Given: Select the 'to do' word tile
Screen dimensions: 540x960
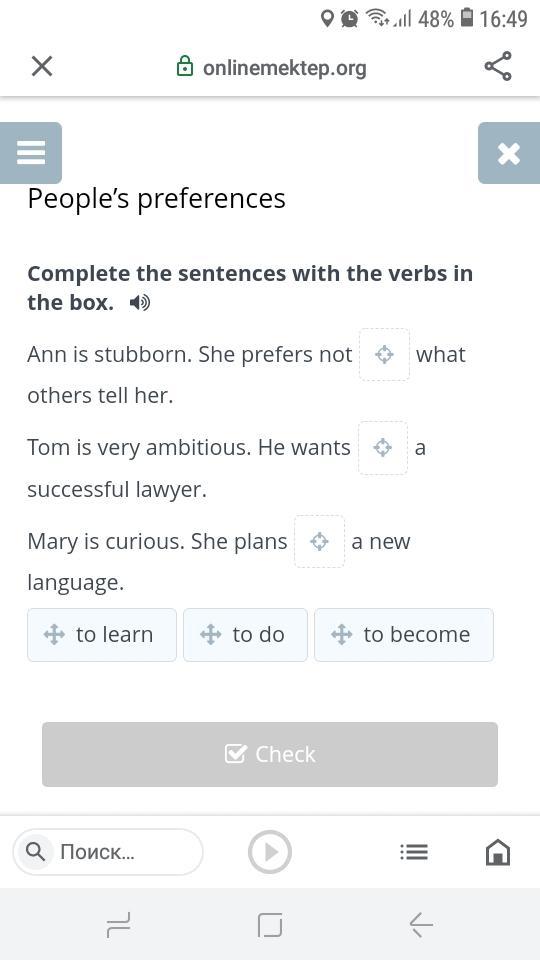Looking at the screenshot, I should pyautogui.click(x=245, y=634).
